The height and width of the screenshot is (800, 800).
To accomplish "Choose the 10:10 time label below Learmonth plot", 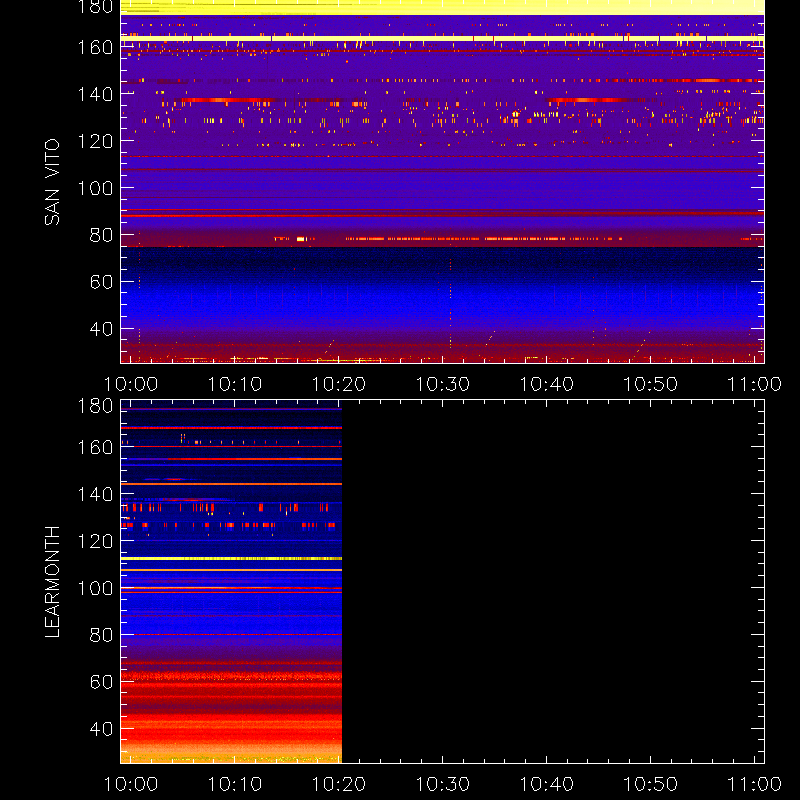I will pos(235,784).
